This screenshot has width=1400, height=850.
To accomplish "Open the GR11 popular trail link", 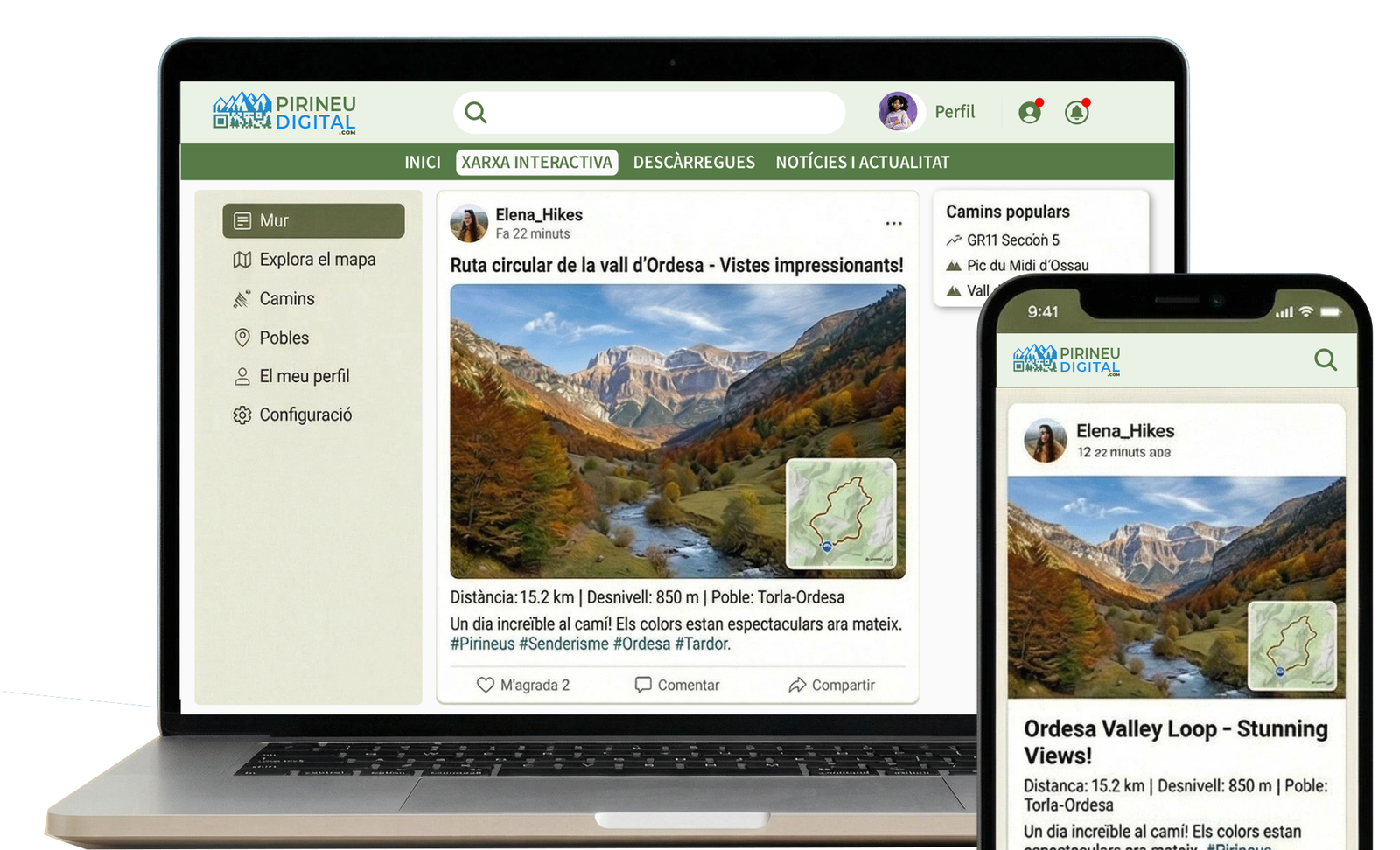I will coord(1012,240).
